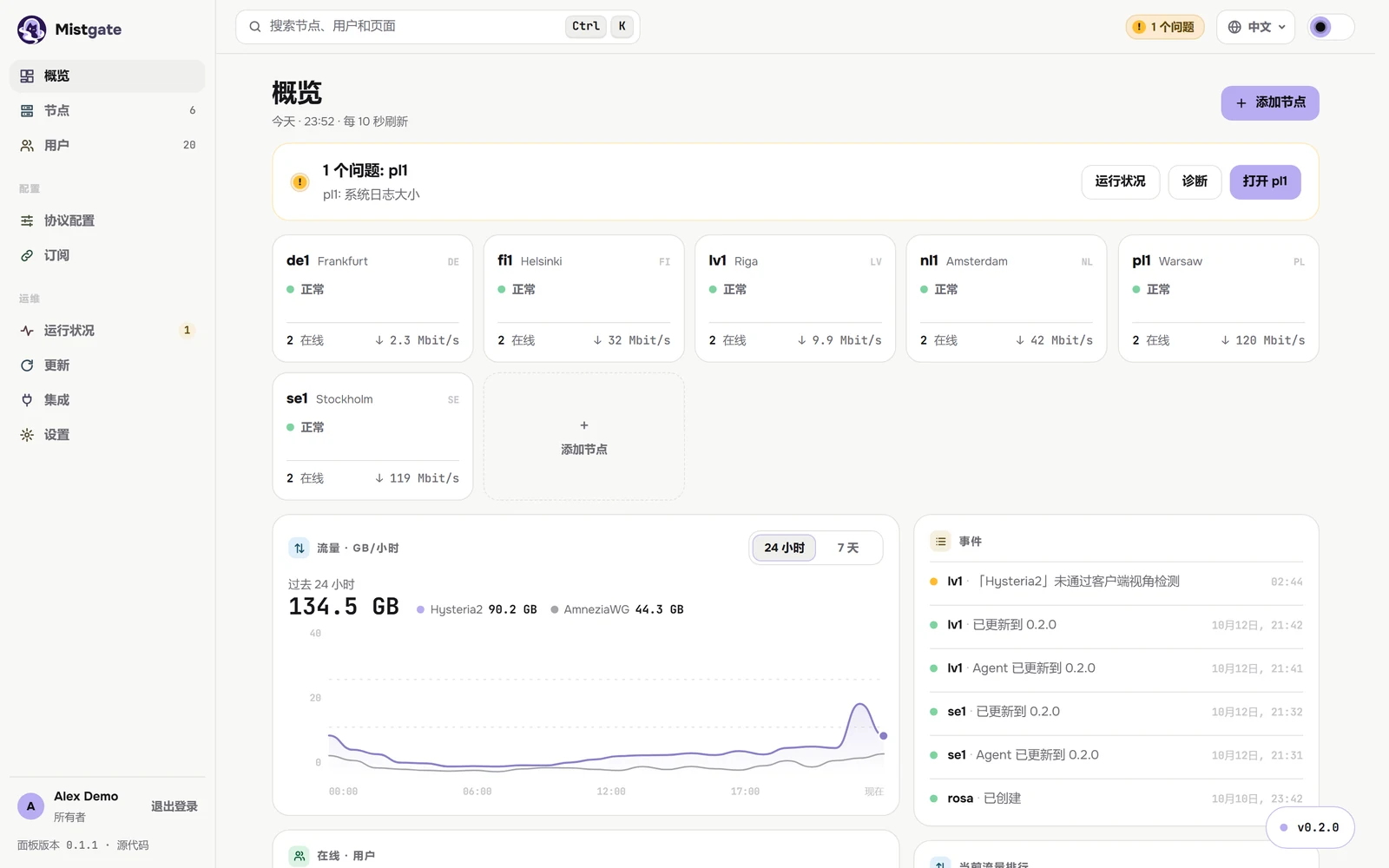Click the dashed 添加节点 placeholder card
The width and height of the screenshot is (1389, 868).
(x=583, y=437)
